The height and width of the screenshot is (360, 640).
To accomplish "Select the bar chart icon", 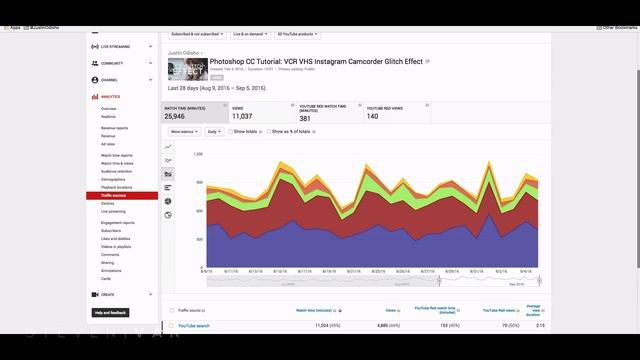I will click(x=168, y=188).
